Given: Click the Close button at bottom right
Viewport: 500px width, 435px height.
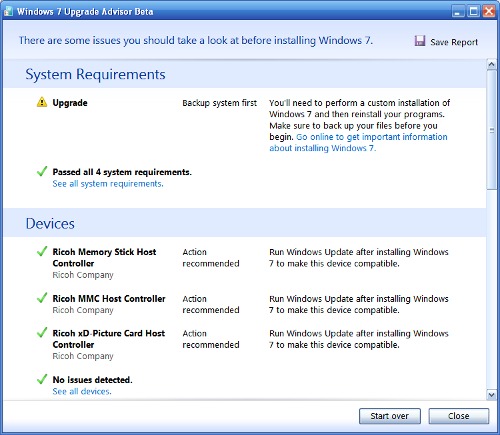Looking at the screenshot, I should 459,416.
